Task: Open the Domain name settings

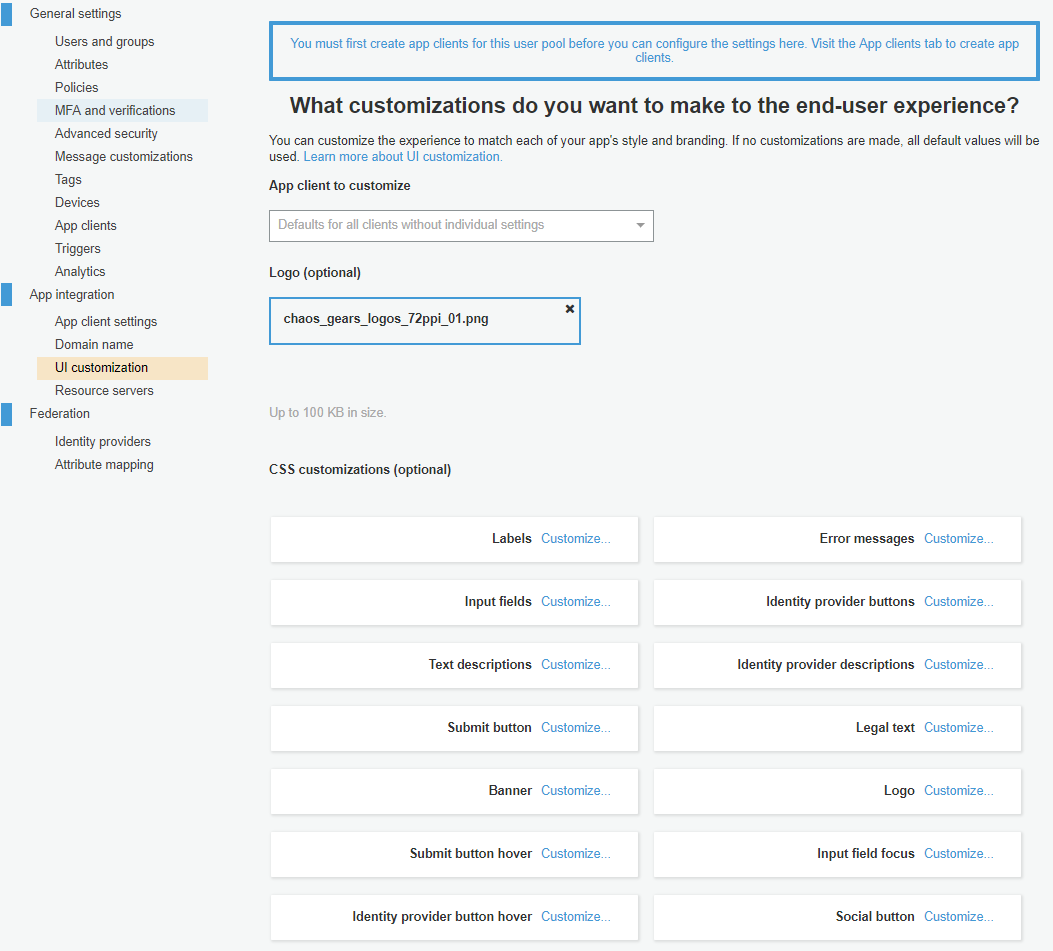Action: [x=94, y=345]
